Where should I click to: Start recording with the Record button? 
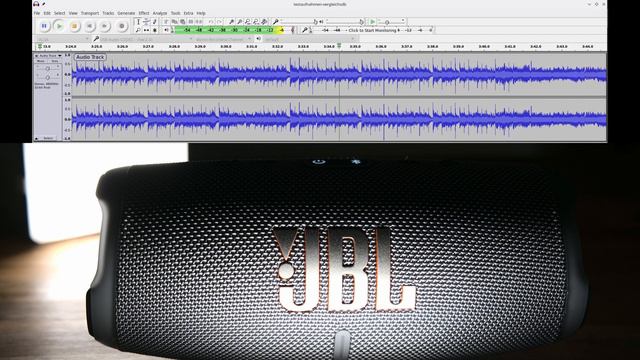(x=121, y=26)
